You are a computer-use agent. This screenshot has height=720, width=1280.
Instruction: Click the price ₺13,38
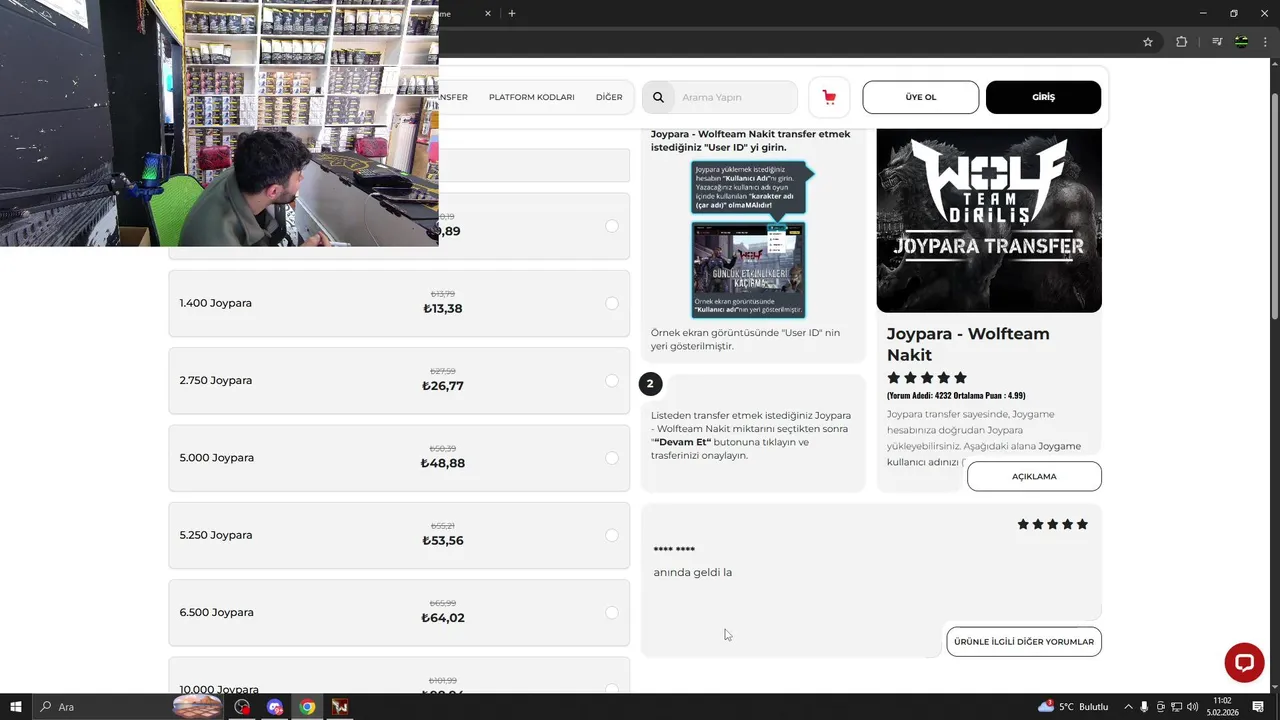(443, 309)
